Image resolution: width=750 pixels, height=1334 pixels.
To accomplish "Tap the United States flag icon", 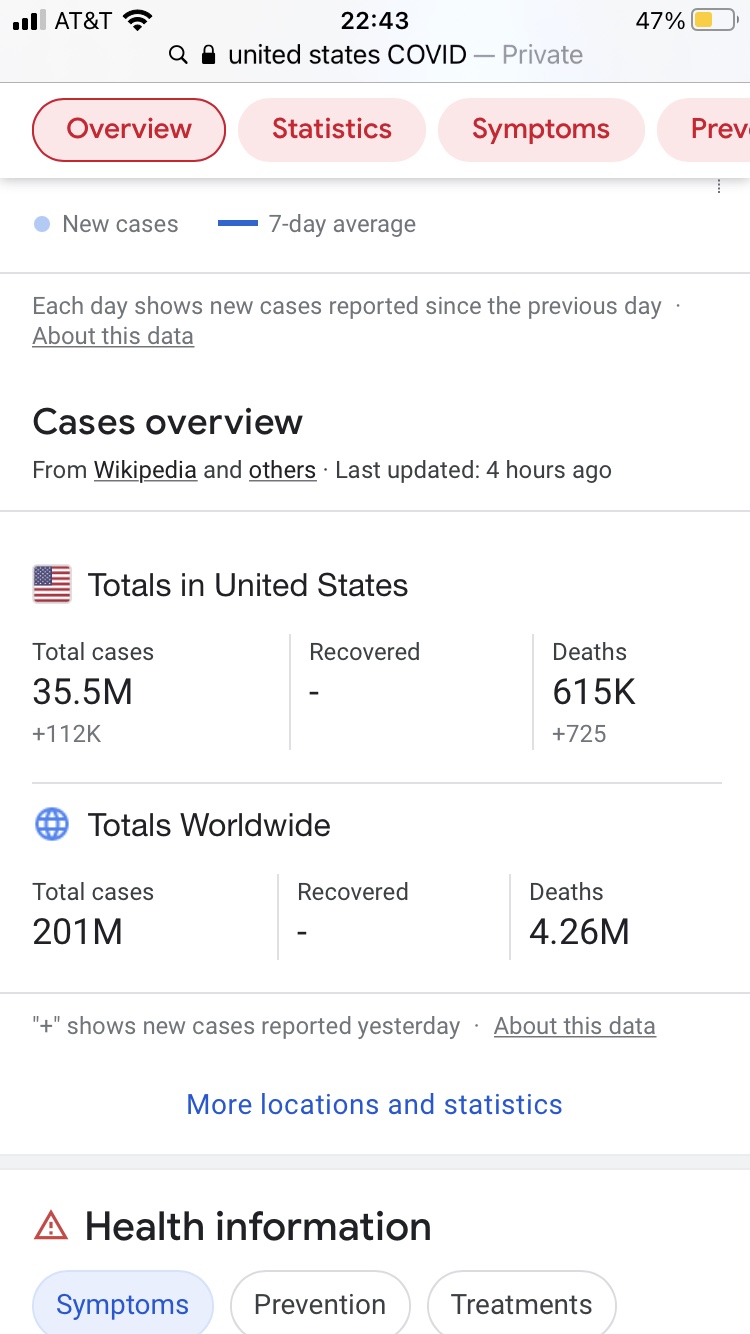I will (x=52, y=584).
